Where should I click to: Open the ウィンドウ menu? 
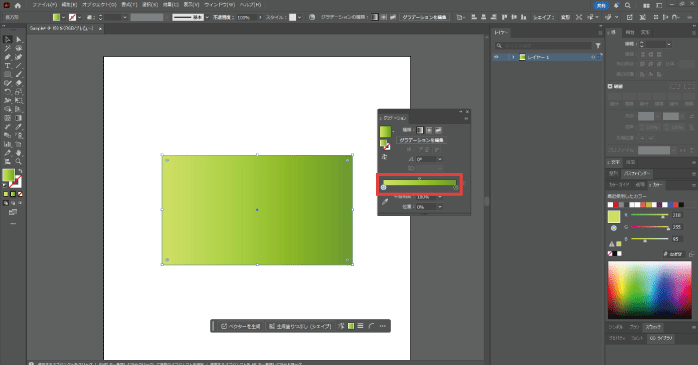(219, 5)
